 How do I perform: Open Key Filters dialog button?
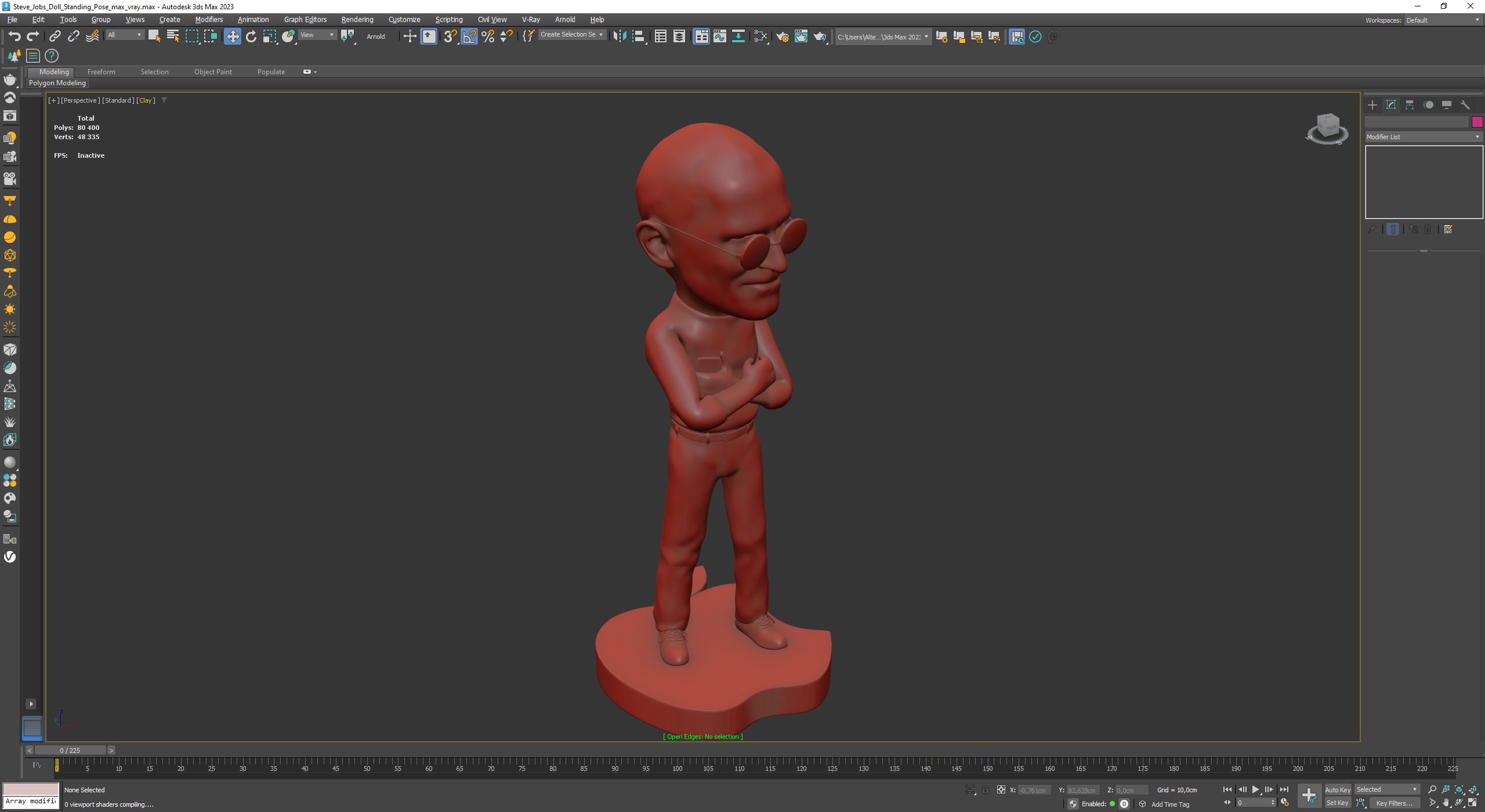(1395, 803)
